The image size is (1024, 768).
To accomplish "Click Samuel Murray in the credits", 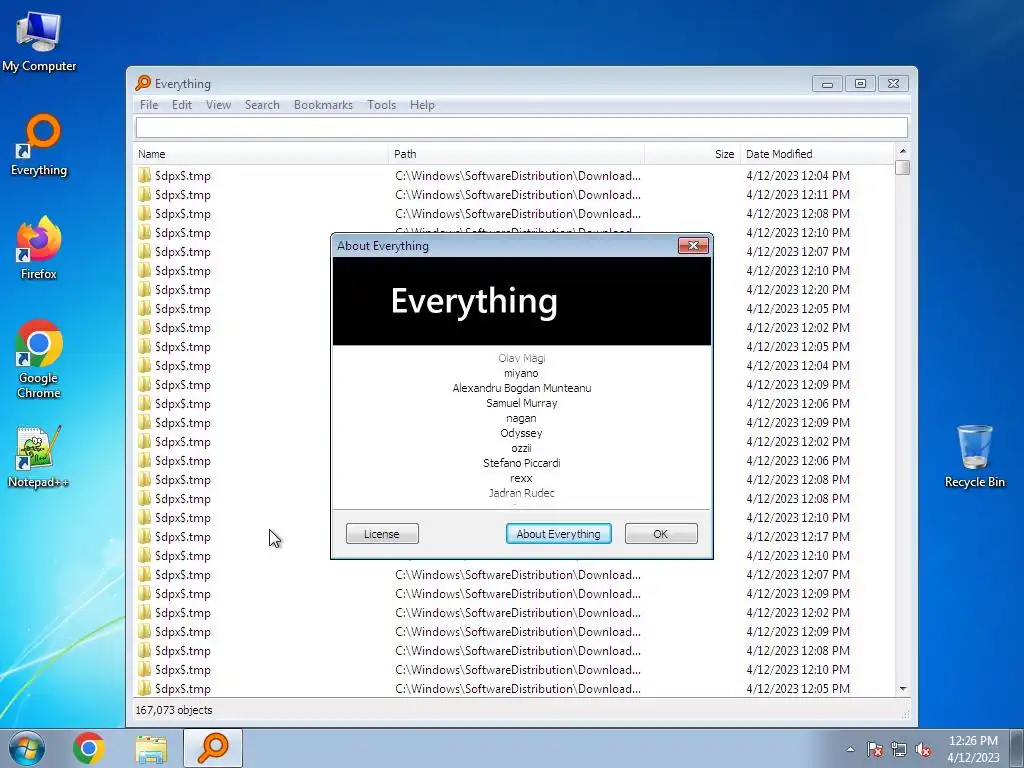I will pyautogui.click(x=522, y=403).
